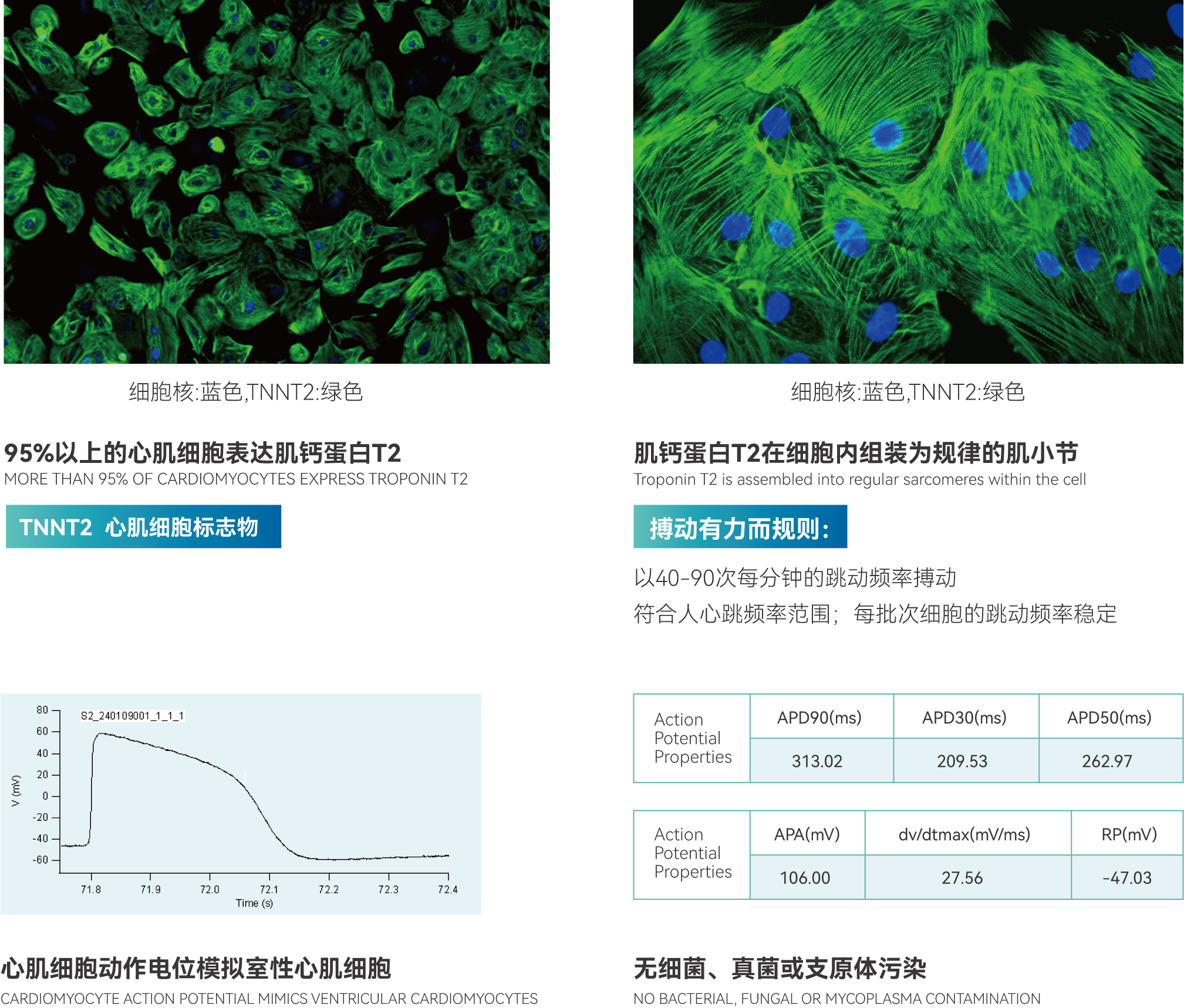This screenshot has height=1008, width=1184.
Task: Click 'Action Potential Properties' label in APA table
Action: (x=693, y=853)
